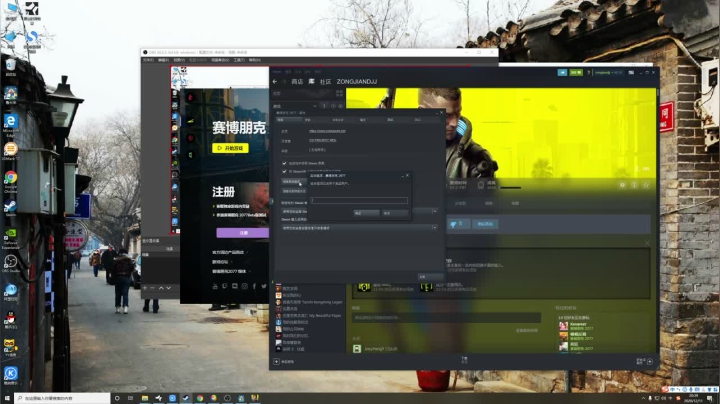Open Help menu in OBS
Viewport: 720px width, 404px height.
click(x=254, y=60)
